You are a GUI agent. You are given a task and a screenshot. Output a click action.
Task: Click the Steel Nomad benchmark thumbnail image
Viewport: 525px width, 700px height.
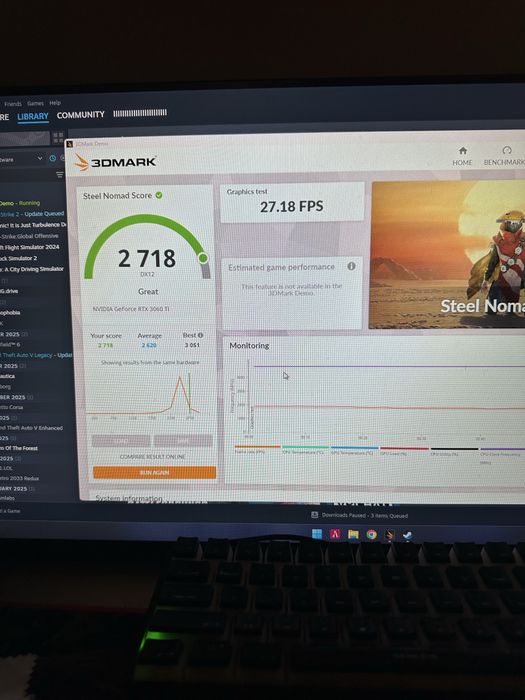448,254
